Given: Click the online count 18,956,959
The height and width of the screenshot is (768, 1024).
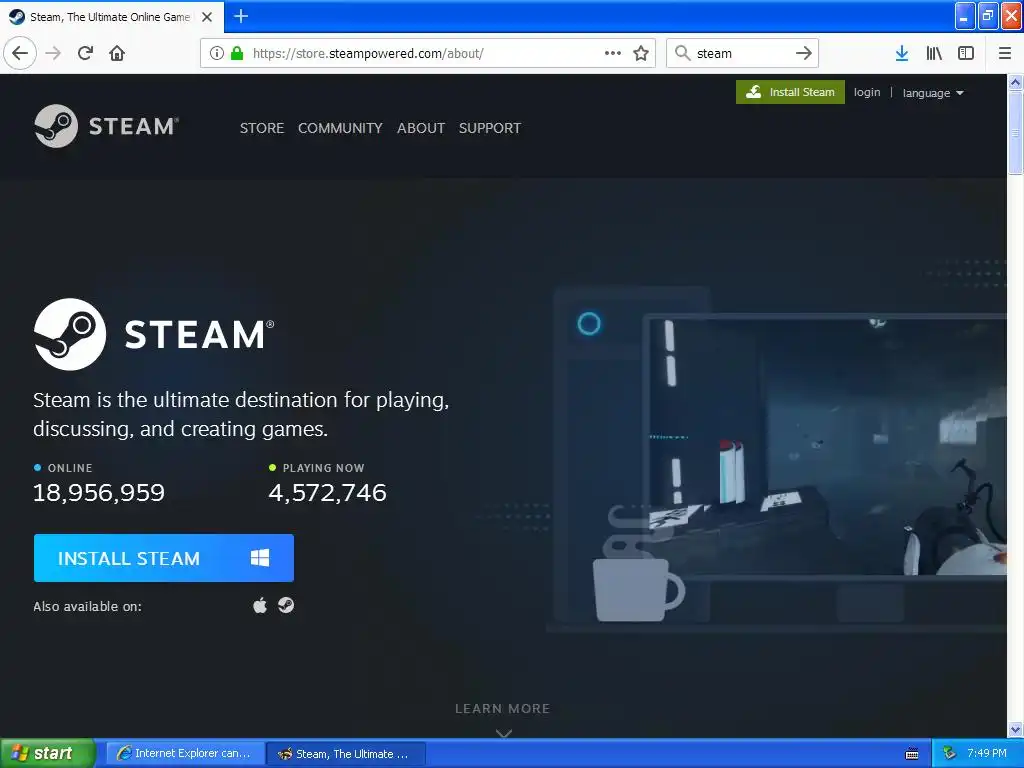Looking at the screenshot, I should coord(99,492).
